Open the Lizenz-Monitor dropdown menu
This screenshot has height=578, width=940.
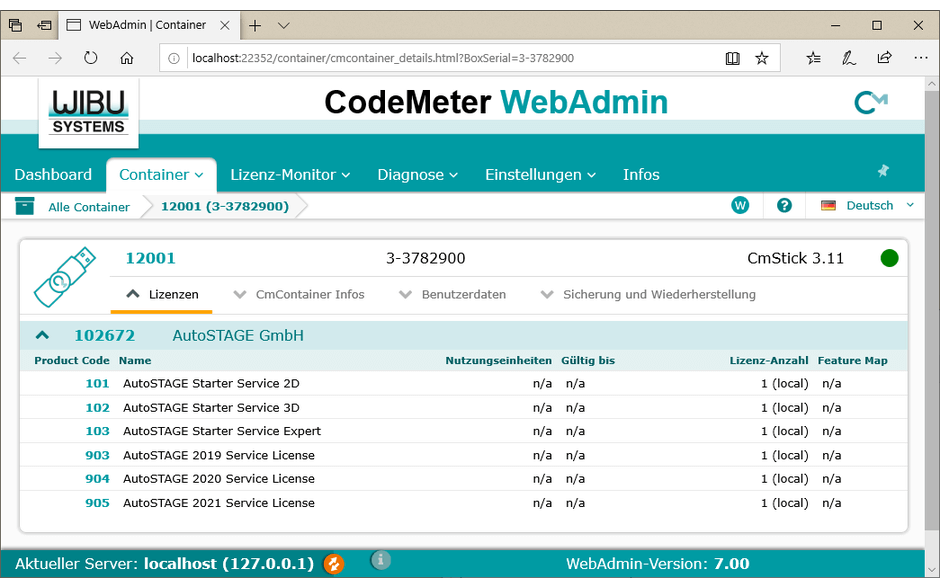pos(290,174)
